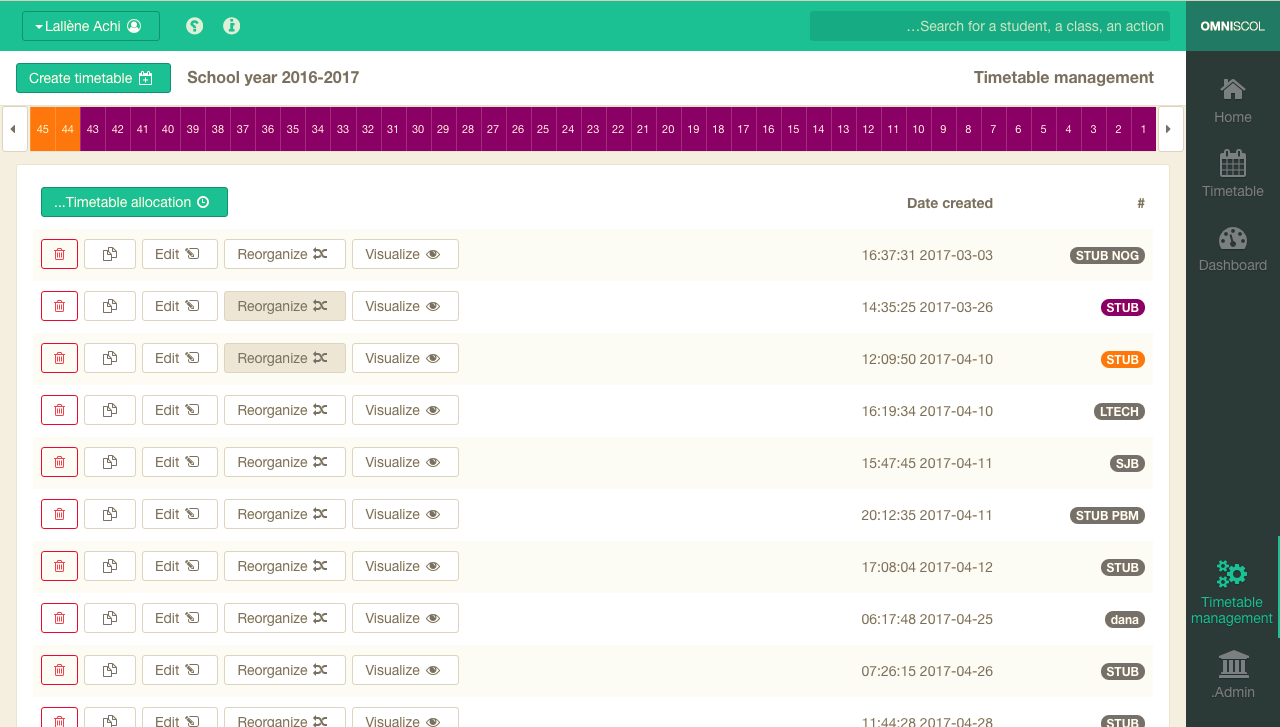Visualize the dana timetable
1280x727 pixels.
(x=405, y=618)
